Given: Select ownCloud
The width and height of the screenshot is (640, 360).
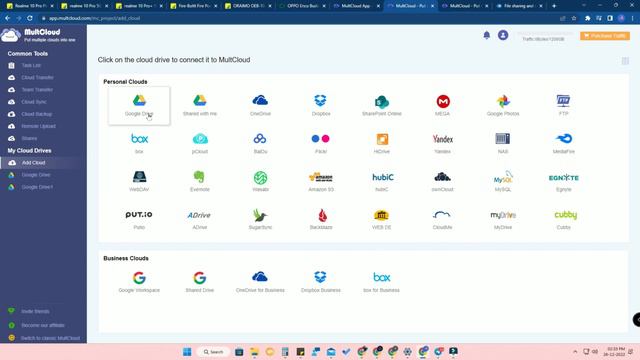Looking at the screenshot, I should pos(442,181).
